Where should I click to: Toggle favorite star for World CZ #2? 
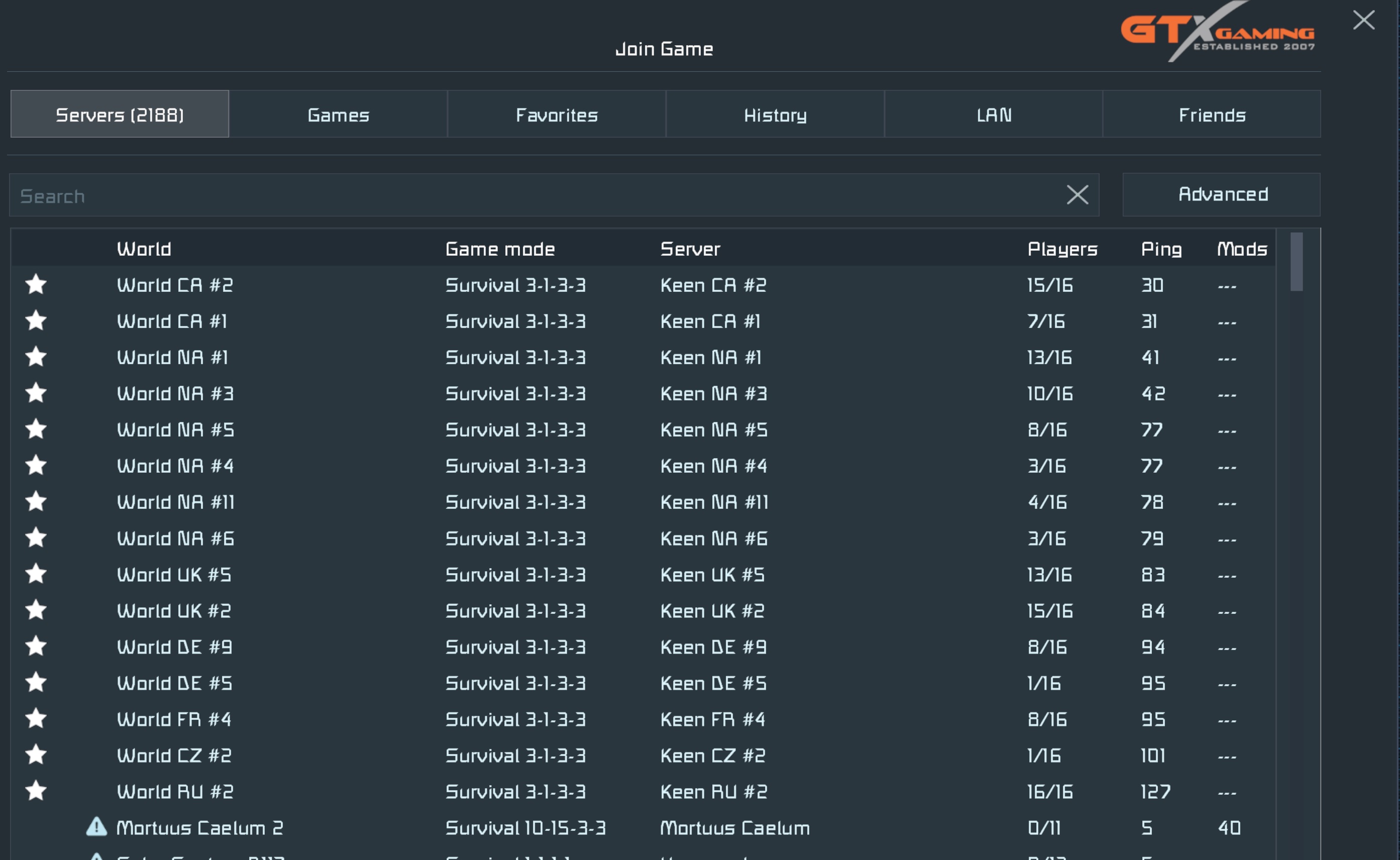[36, 755]
